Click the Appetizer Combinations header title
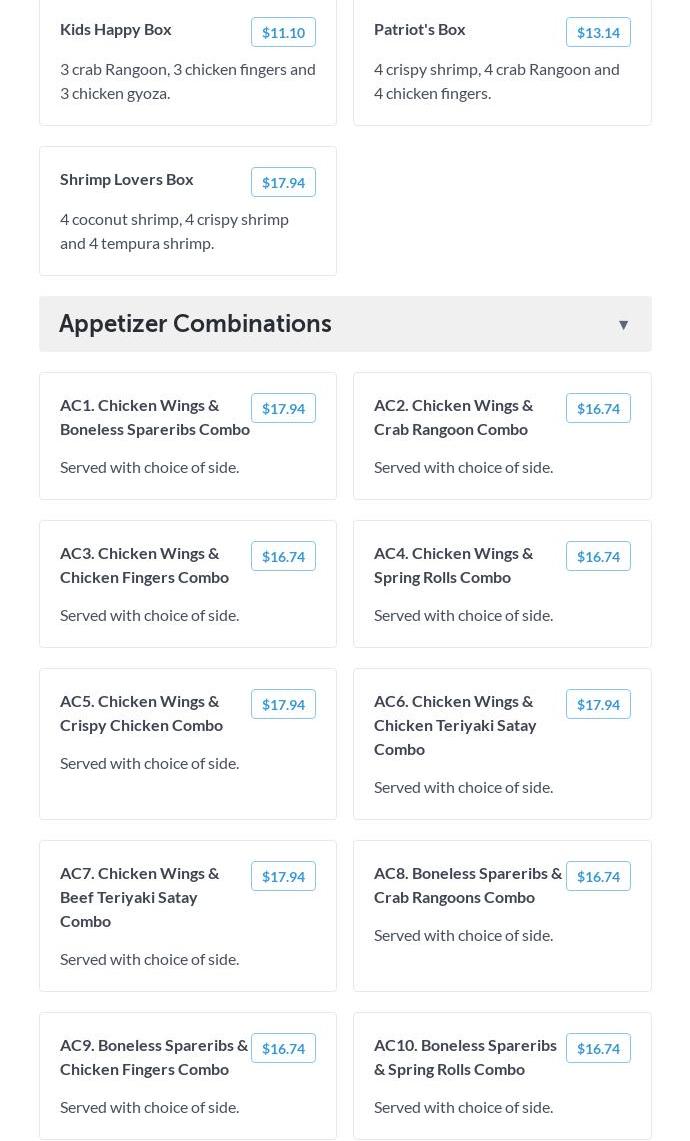This screenshot has height=1141, width=690. (195, 324)
